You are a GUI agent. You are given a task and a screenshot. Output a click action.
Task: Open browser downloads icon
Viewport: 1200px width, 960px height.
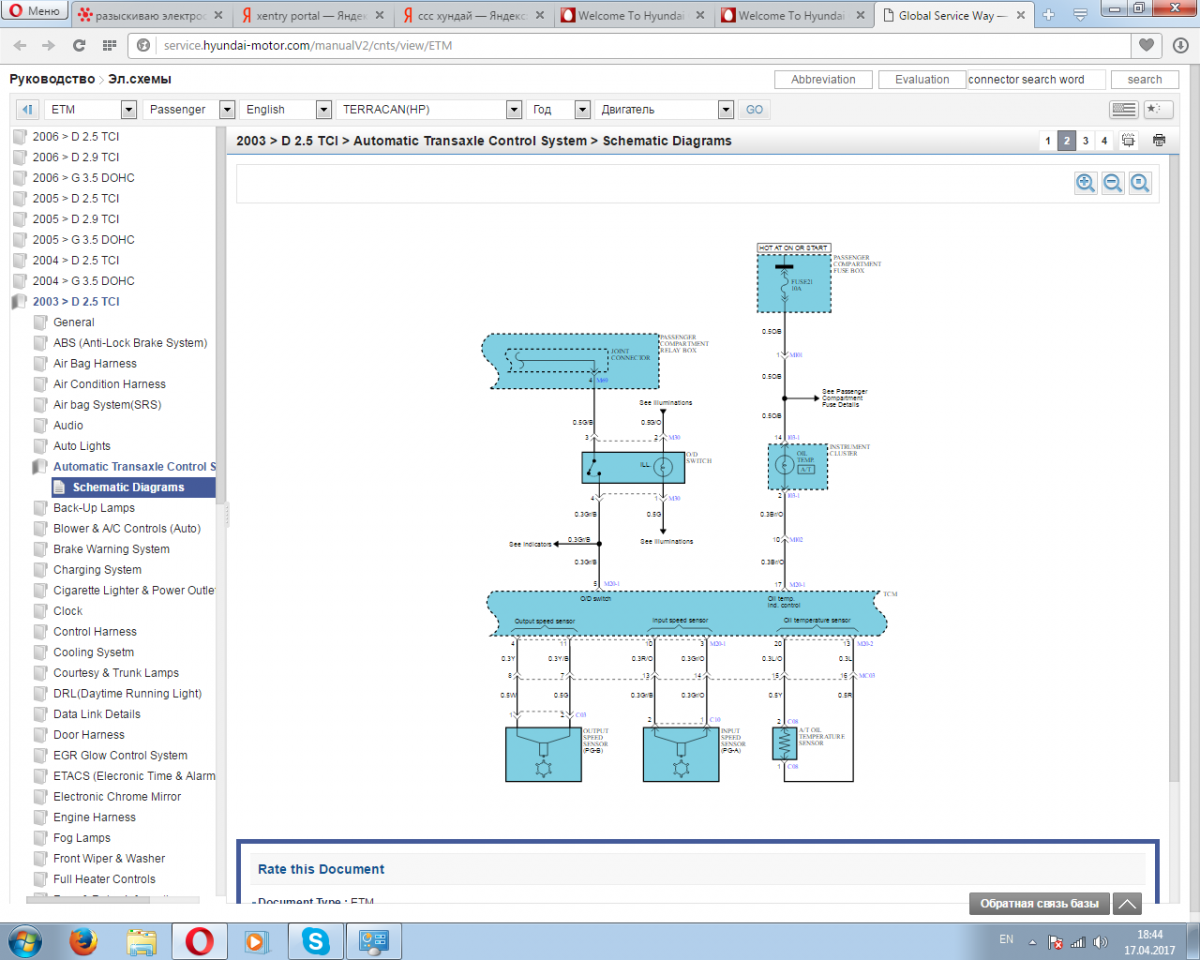pos(1181,45)
